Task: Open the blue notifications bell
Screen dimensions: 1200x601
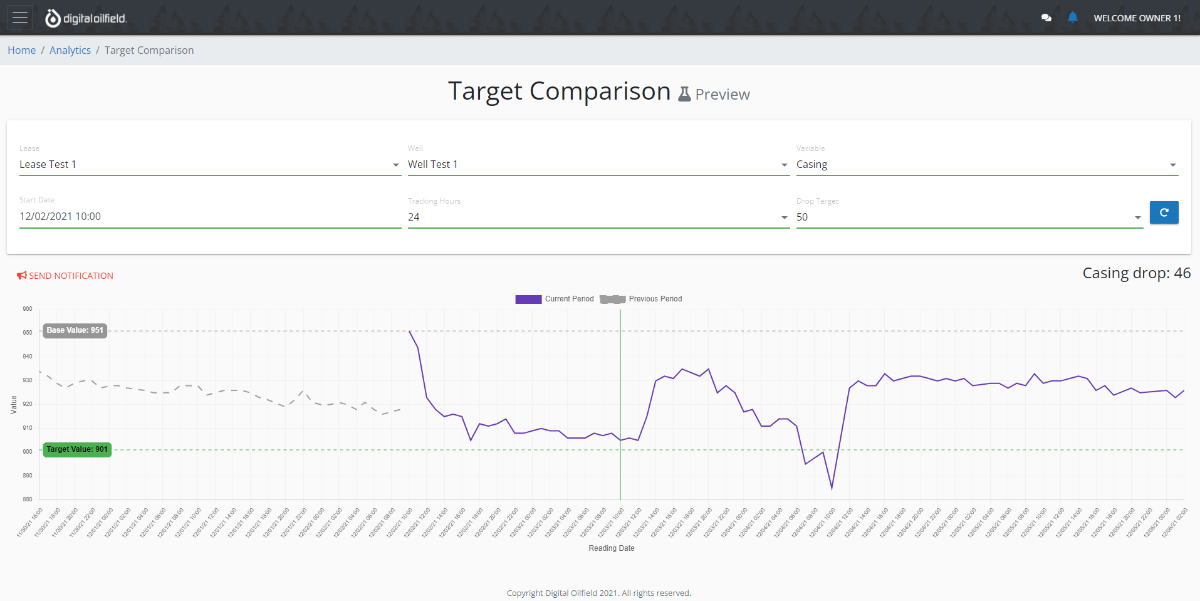Action: point(1073,17)
